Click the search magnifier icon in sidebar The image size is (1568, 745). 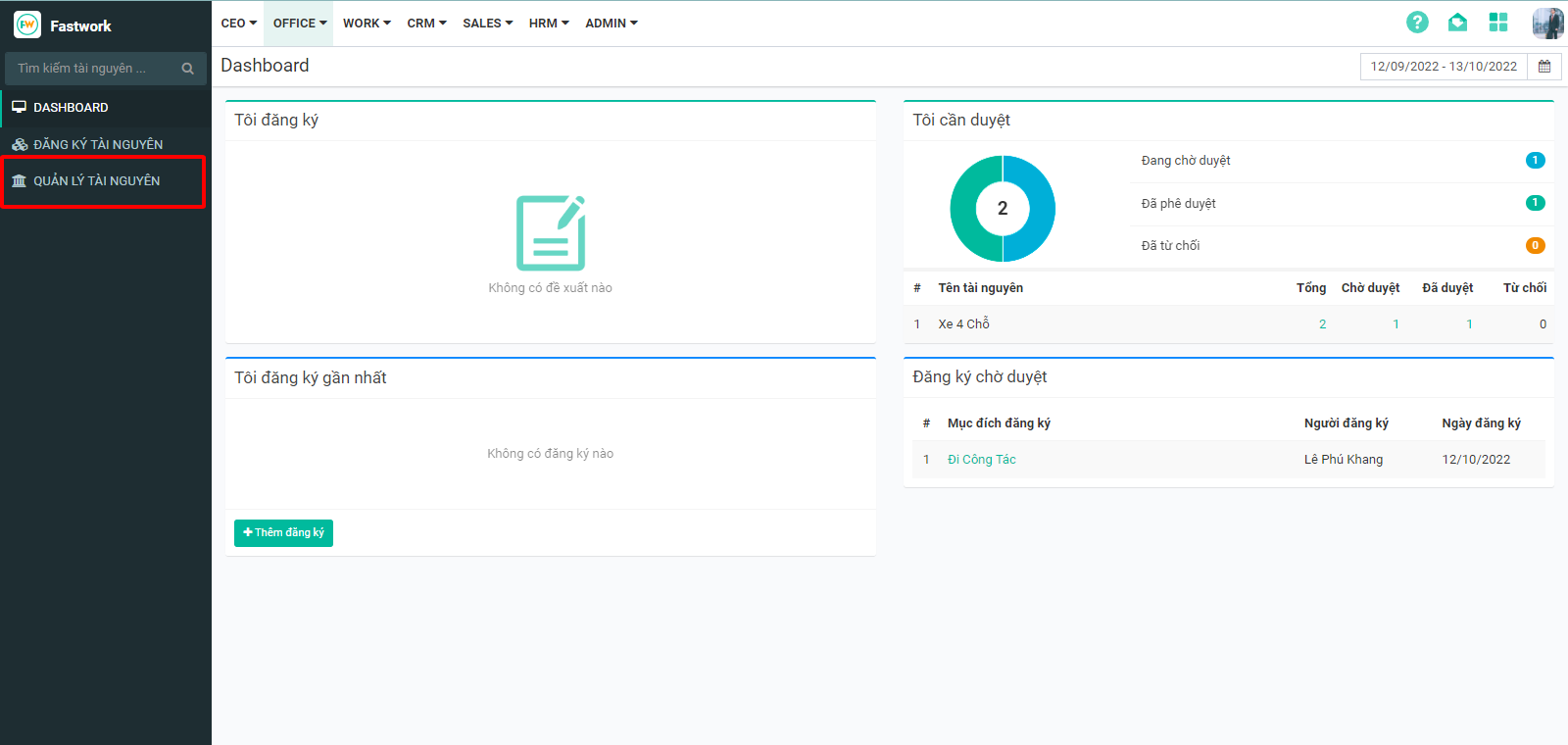tap(188, 69)
